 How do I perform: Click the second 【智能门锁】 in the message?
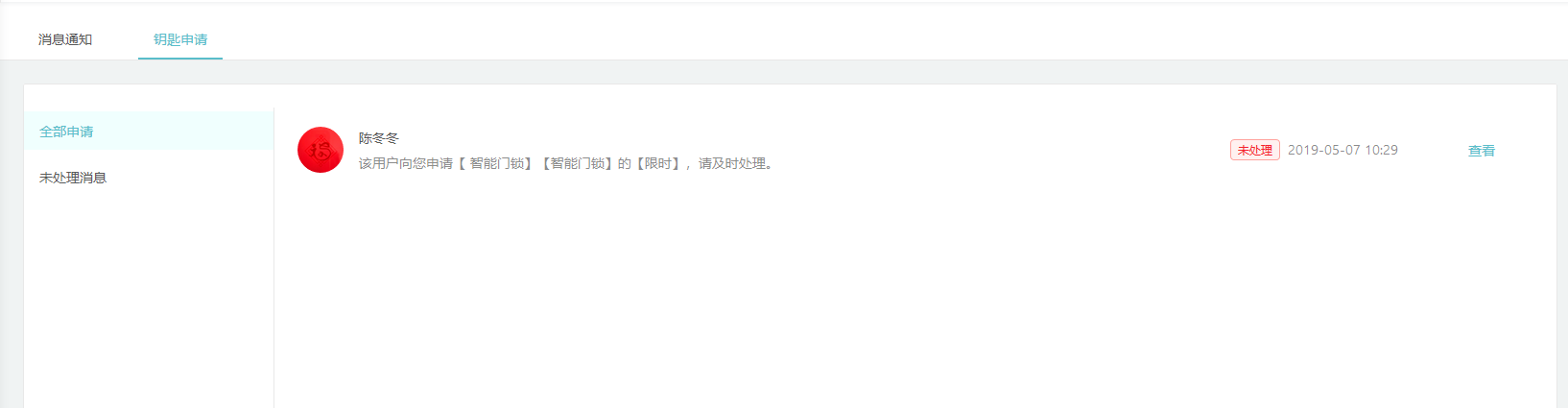[576, 163]
